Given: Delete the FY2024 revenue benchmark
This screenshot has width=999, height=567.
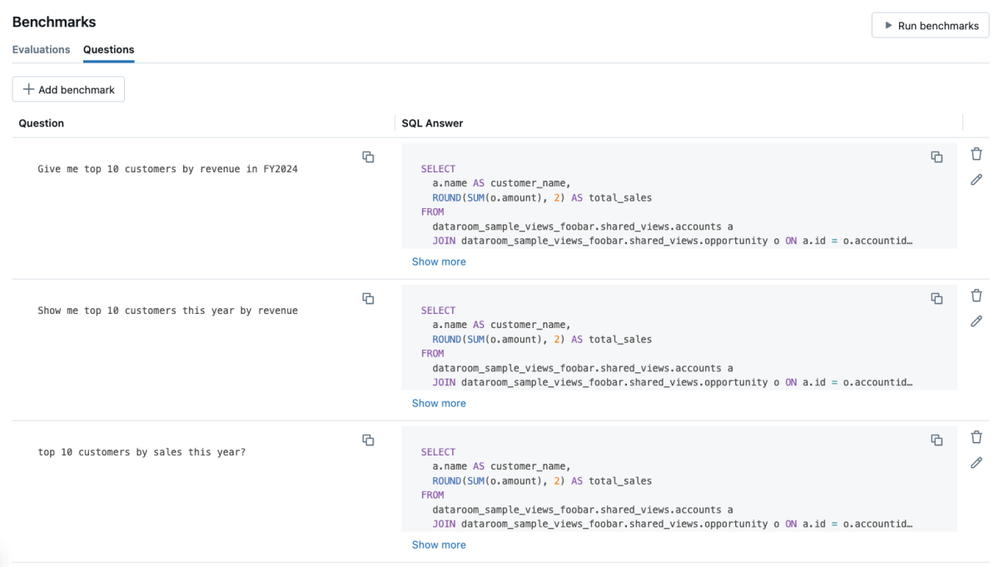Looking at the screenshot, I should (x=976, y=154).
